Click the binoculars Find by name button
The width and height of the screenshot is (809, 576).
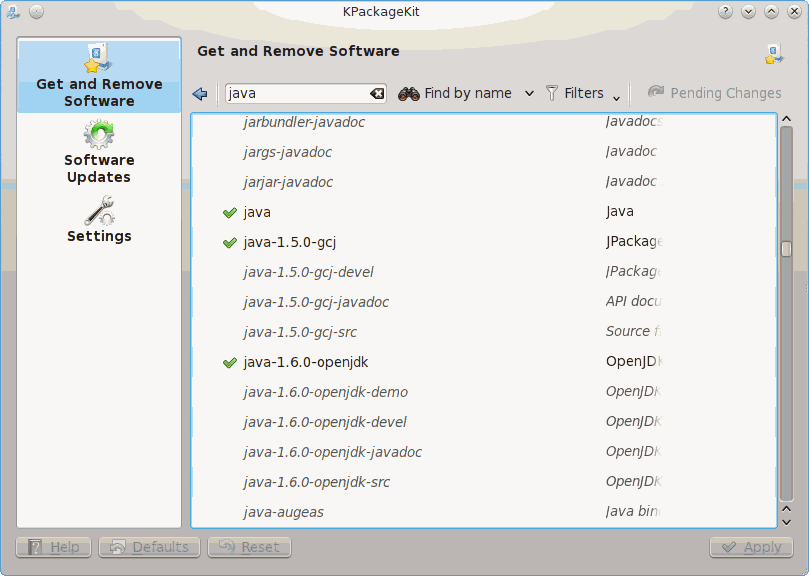[455, 93]
